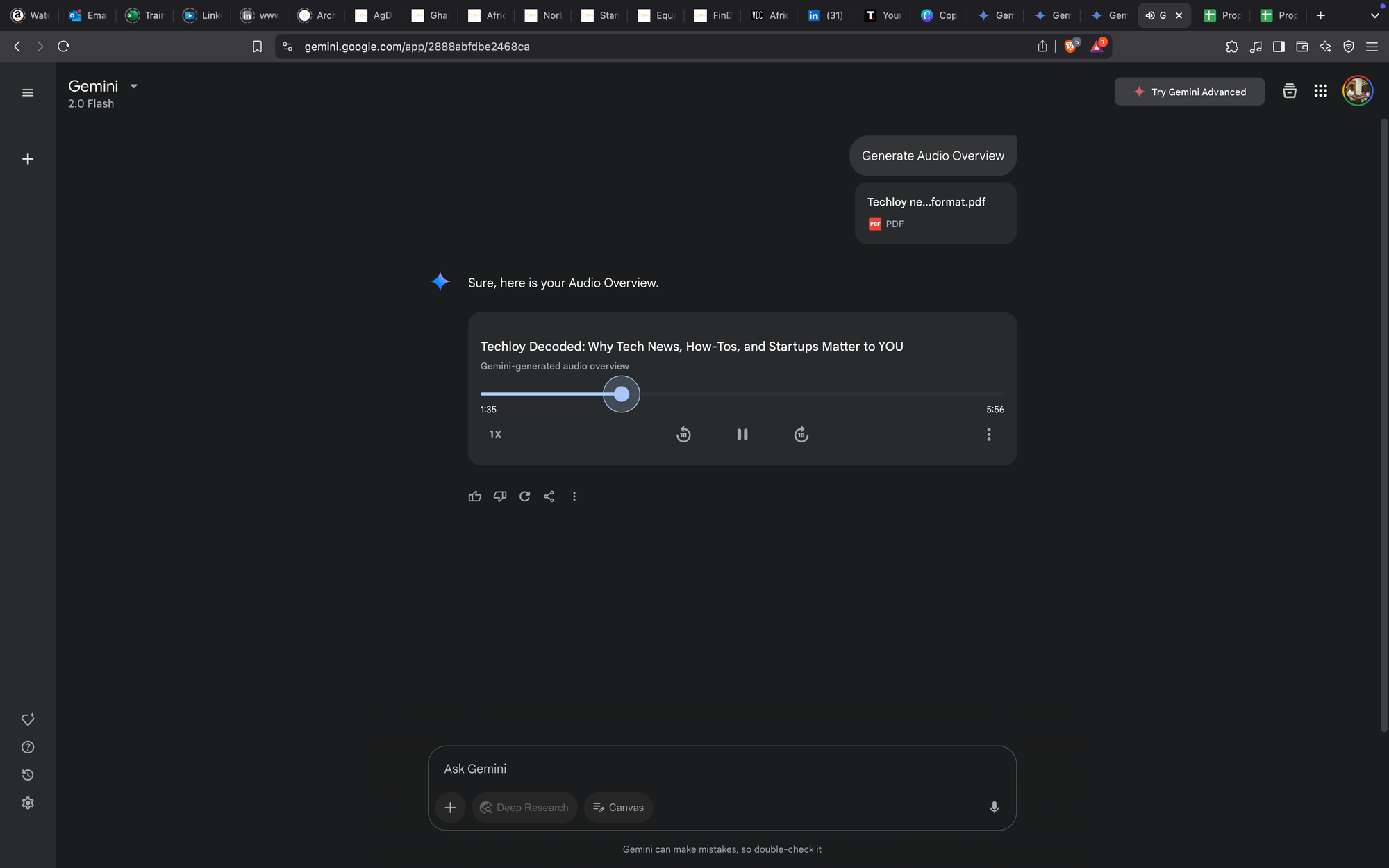Click Try Gemini Advanced button
The height and width of the screenshot is (868, 1389).
[x=1189, y=92]
